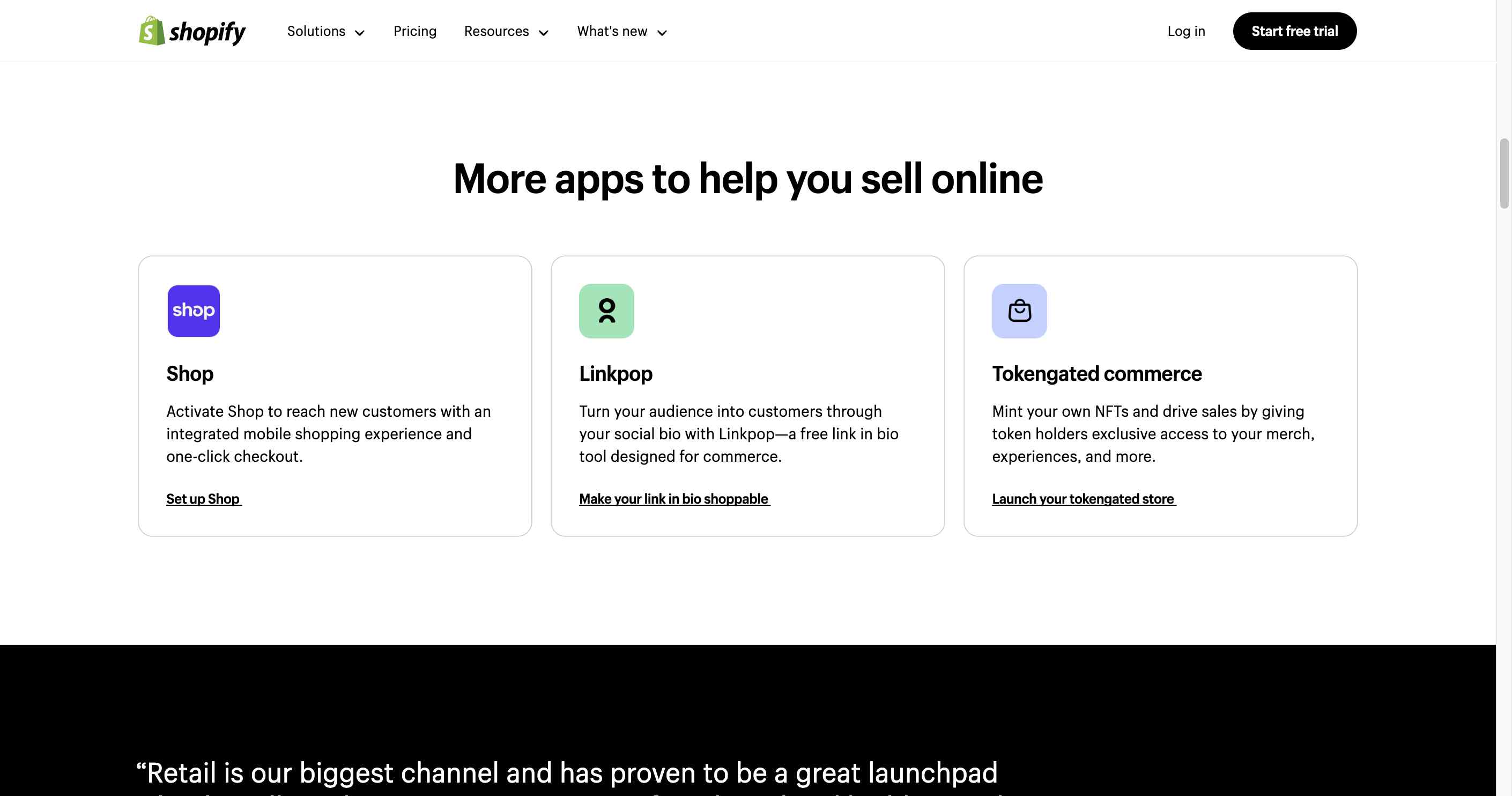Click the More apps to help you sell online heading
Viewport: 1512px width, 796px height.
[x=748, y=179]
